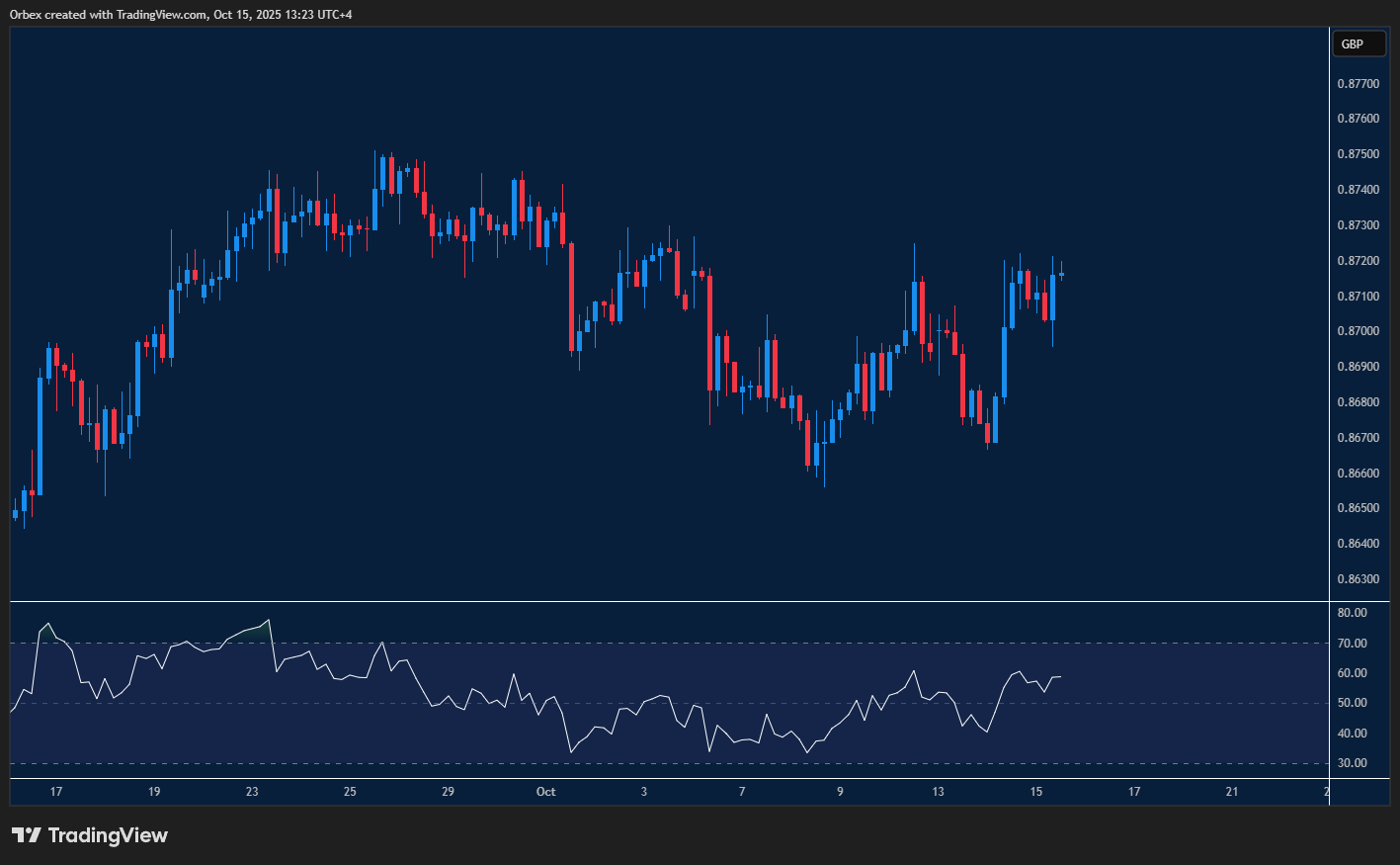Viewport: 1400px width, 865px height.
Task: Click the Oct label on the time axis
Action: click(545, 792)
